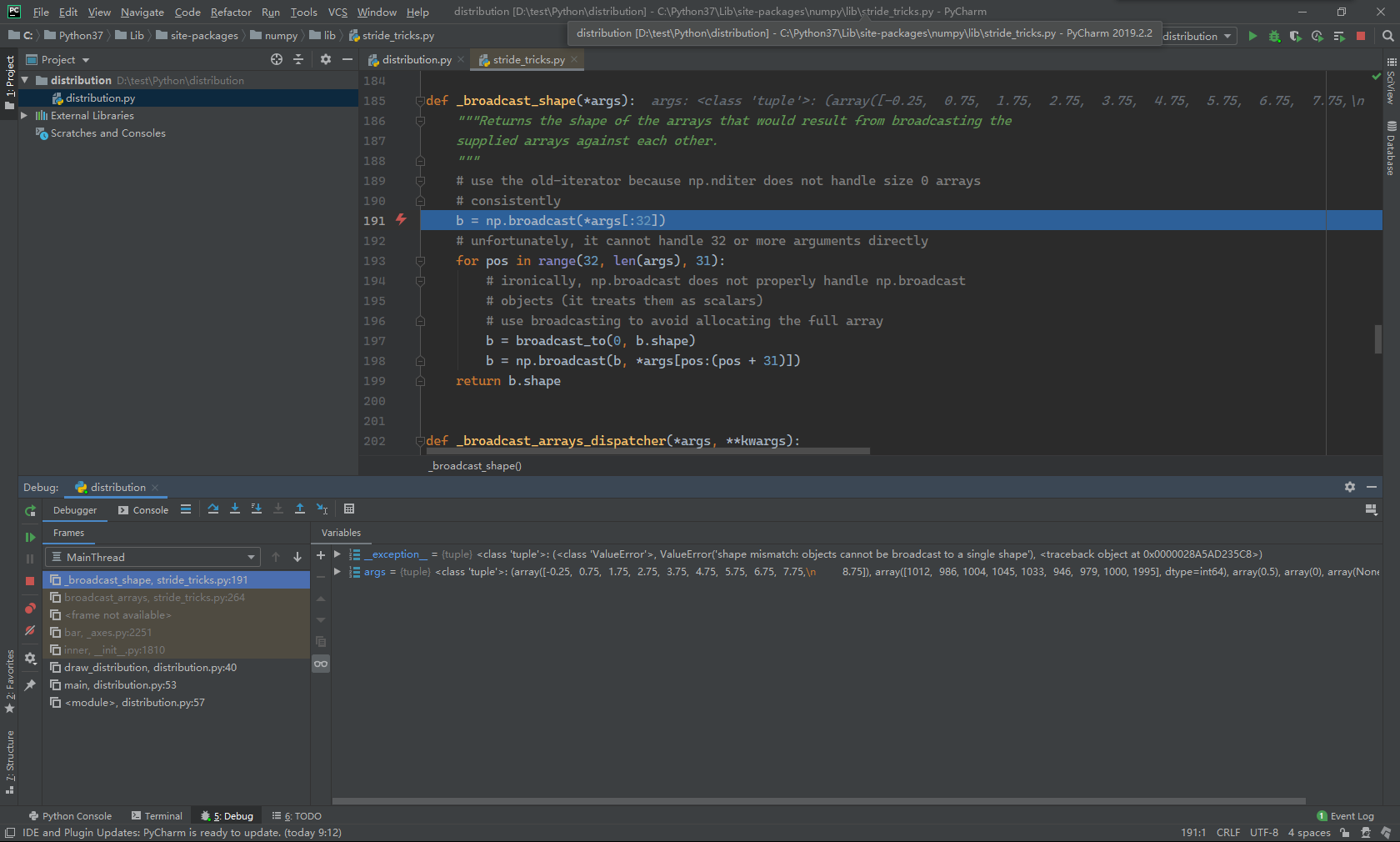Open the MainThread thread dropdown
Screen dimensions: 1400x842
pos(154,557)
